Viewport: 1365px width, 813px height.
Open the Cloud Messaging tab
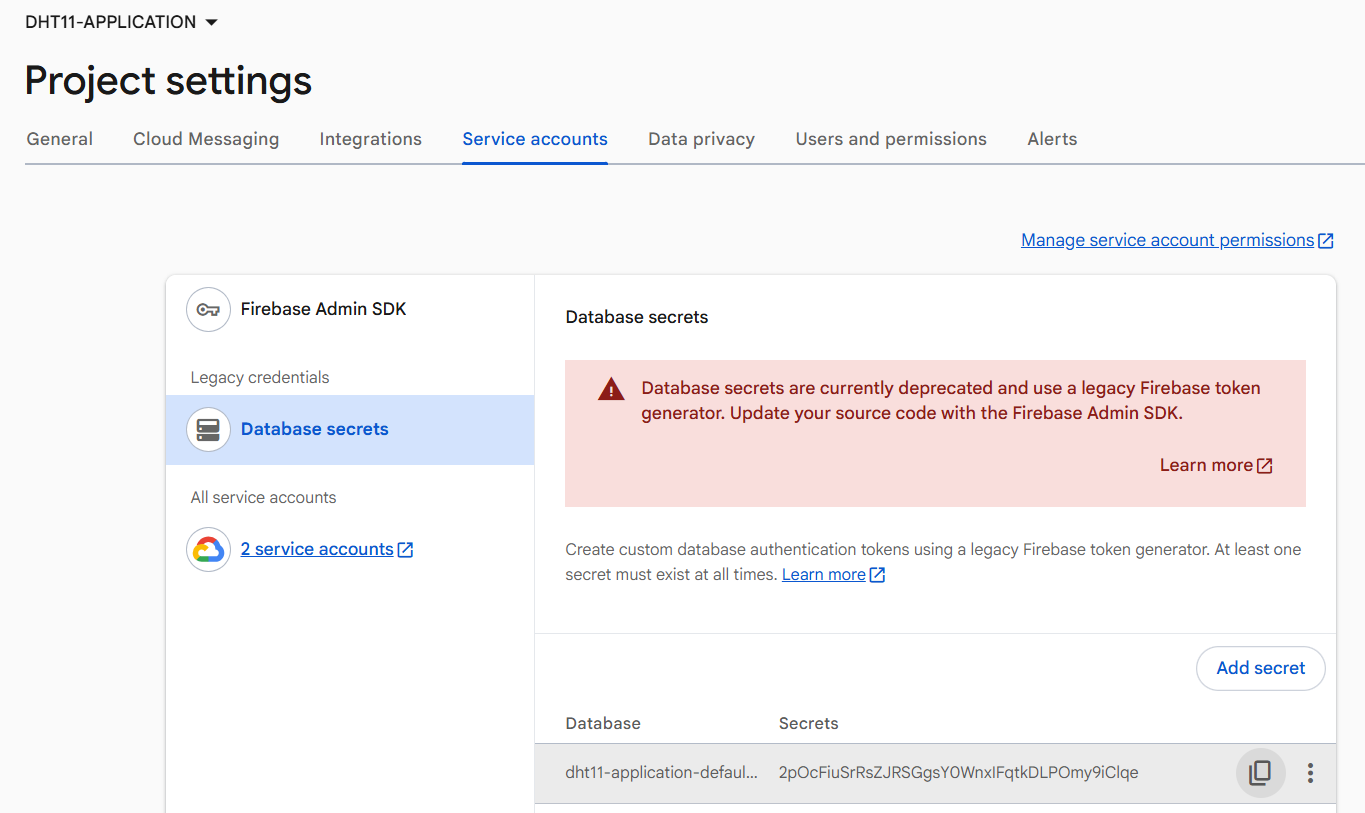(x=206, y=139)
